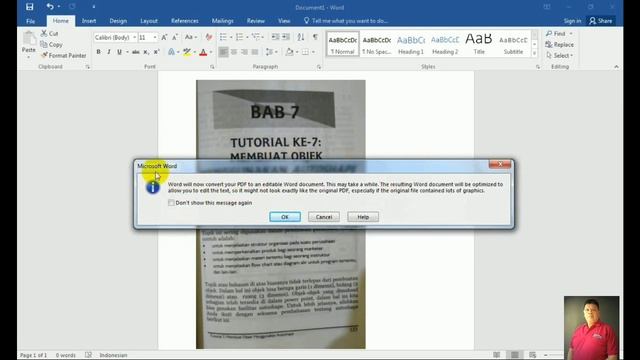Image resolution: width=640 pixels, height=360 pixels.
Task: Switch to the Mailings tab
Action: click(x=222, y=21)
